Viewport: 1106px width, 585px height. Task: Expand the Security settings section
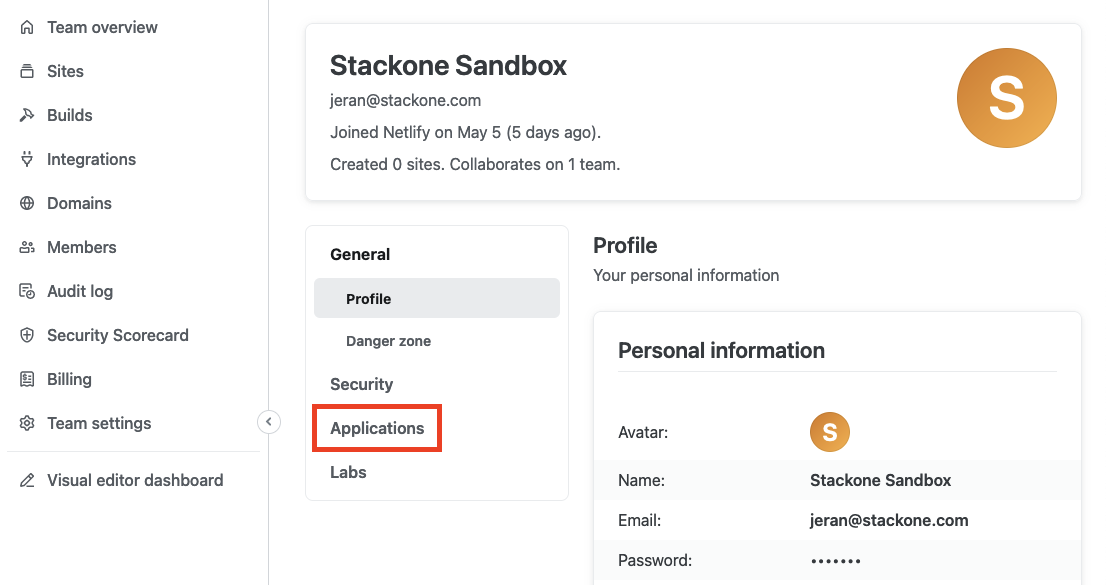pos(361,385)
